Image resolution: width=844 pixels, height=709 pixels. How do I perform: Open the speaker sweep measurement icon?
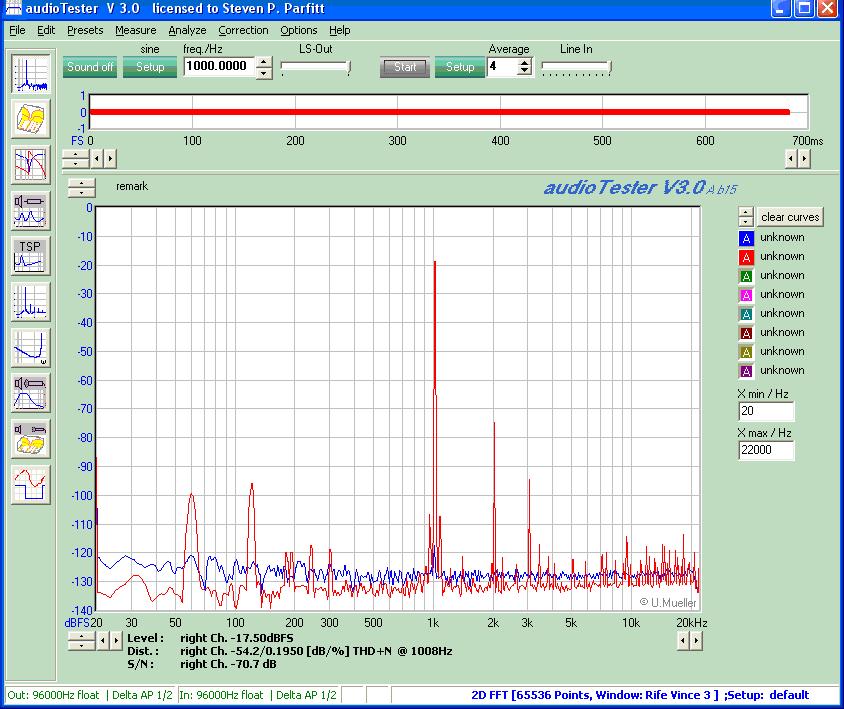[x=31, y=210]
